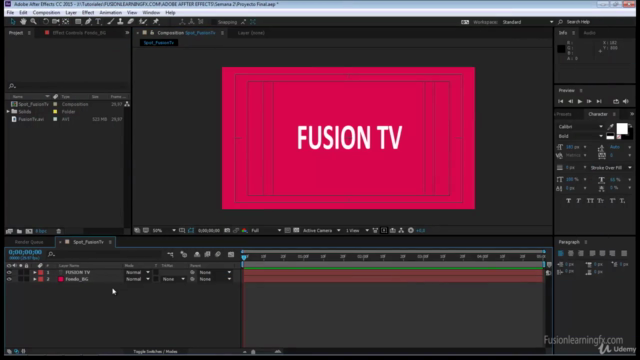This screenshot has height=360, width=640.
Task: Select the Unified Camera tool
Action: click(56, 22)
